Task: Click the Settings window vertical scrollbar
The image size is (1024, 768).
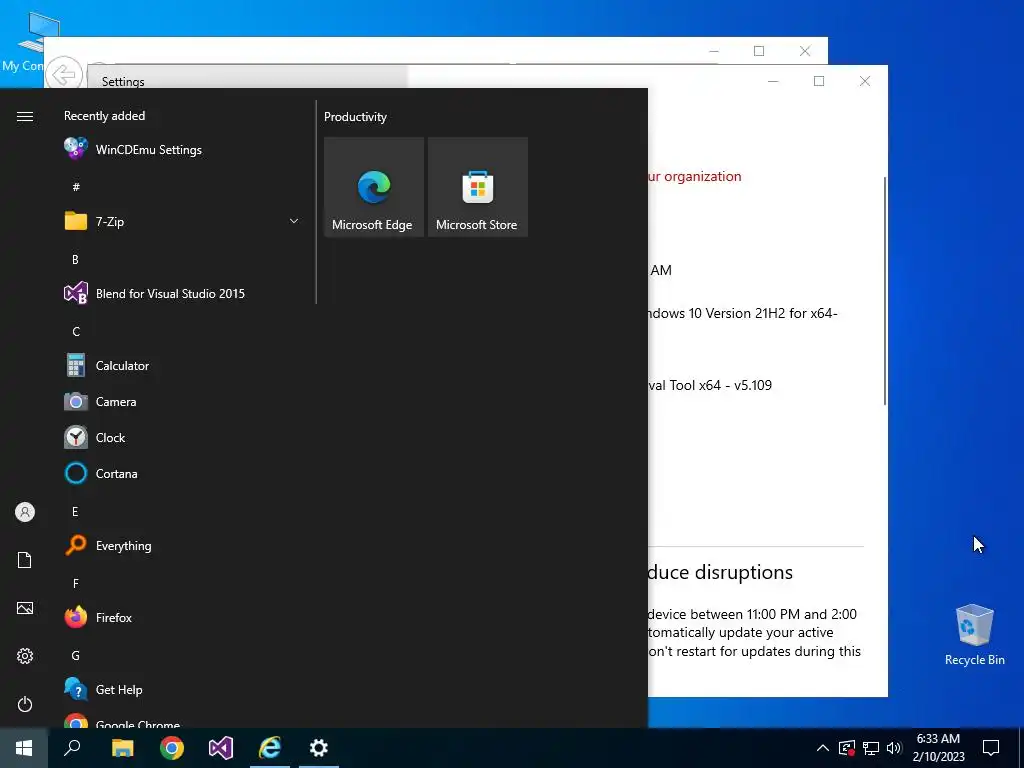Action: point(885,290)
